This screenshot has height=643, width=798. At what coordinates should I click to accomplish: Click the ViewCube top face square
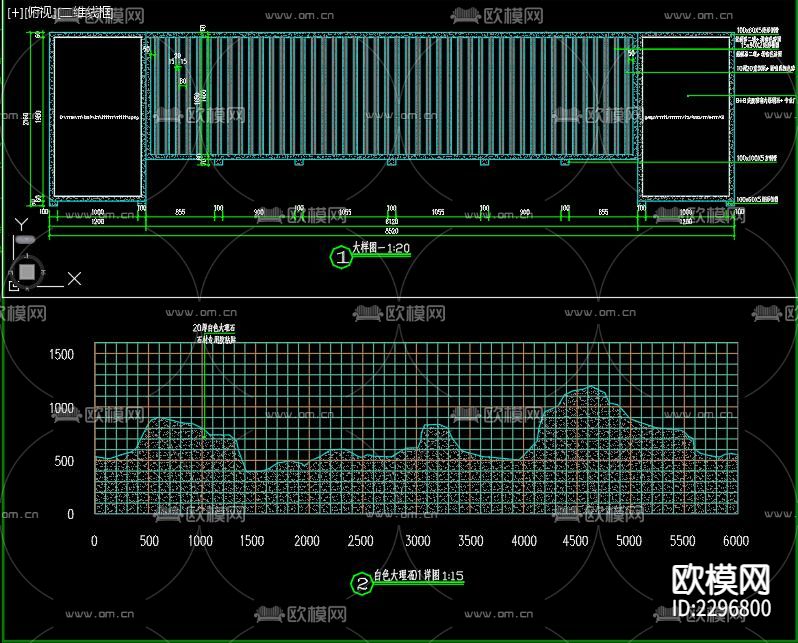coord(26,271)
